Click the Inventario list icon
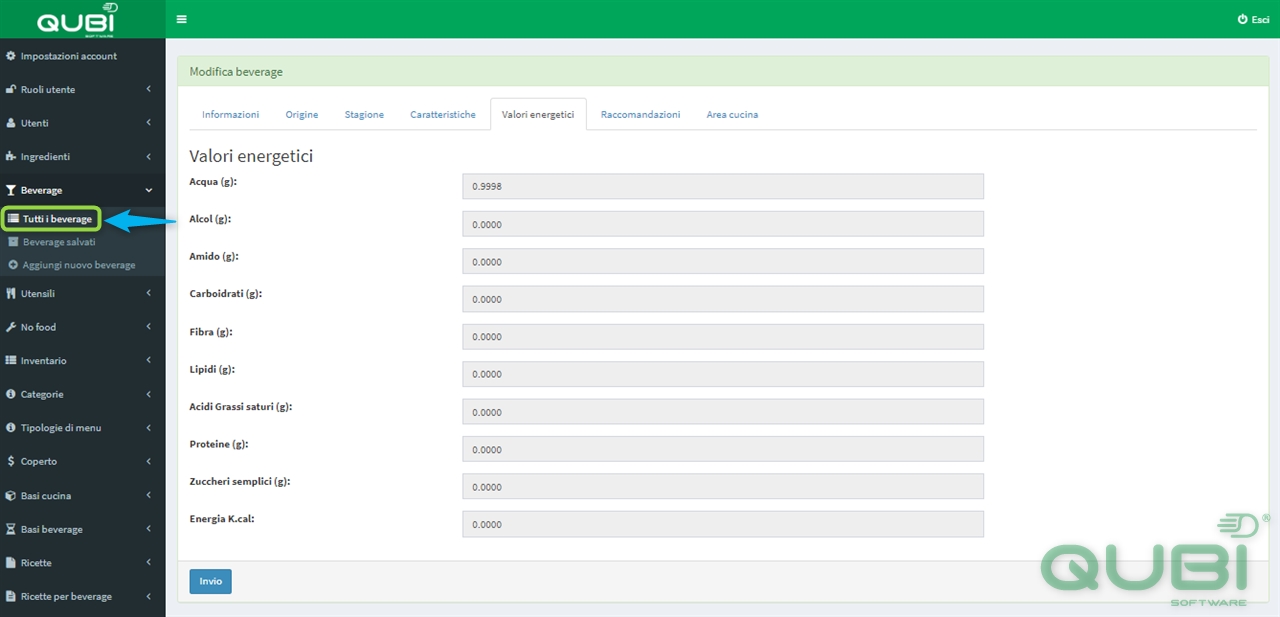1280x617 pixels. [11, 361]
